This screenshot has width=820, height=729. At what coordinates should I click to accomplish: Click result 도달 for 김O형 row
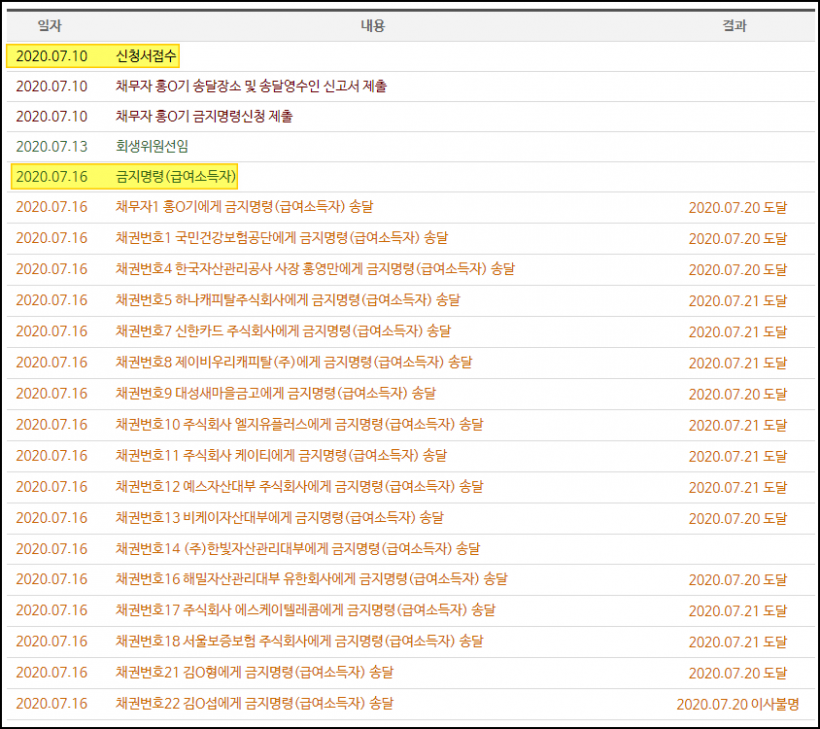point(737,673)
